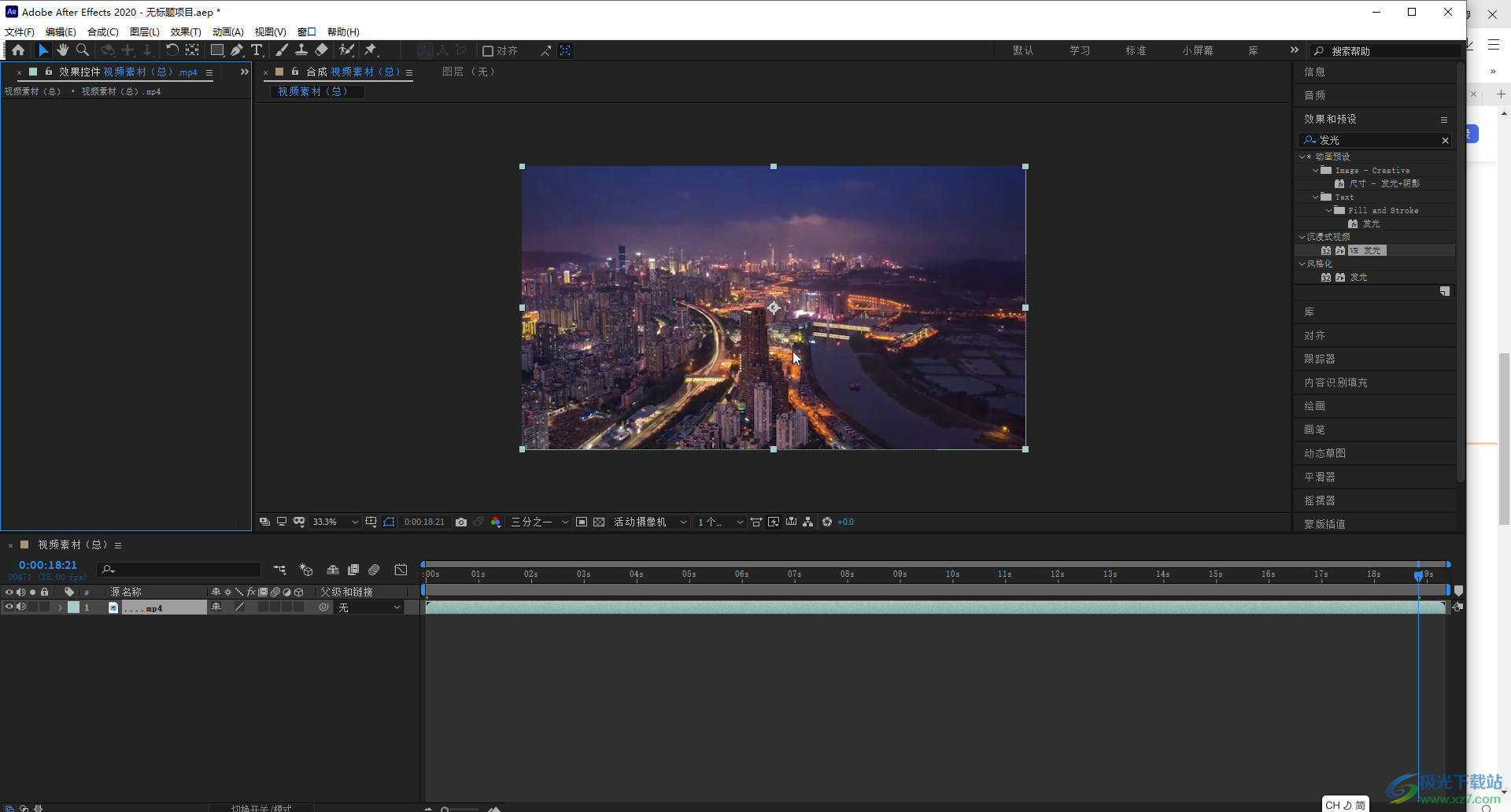
Task: Click the frame blending icon in timeline
Action: [x=353, y=570]
